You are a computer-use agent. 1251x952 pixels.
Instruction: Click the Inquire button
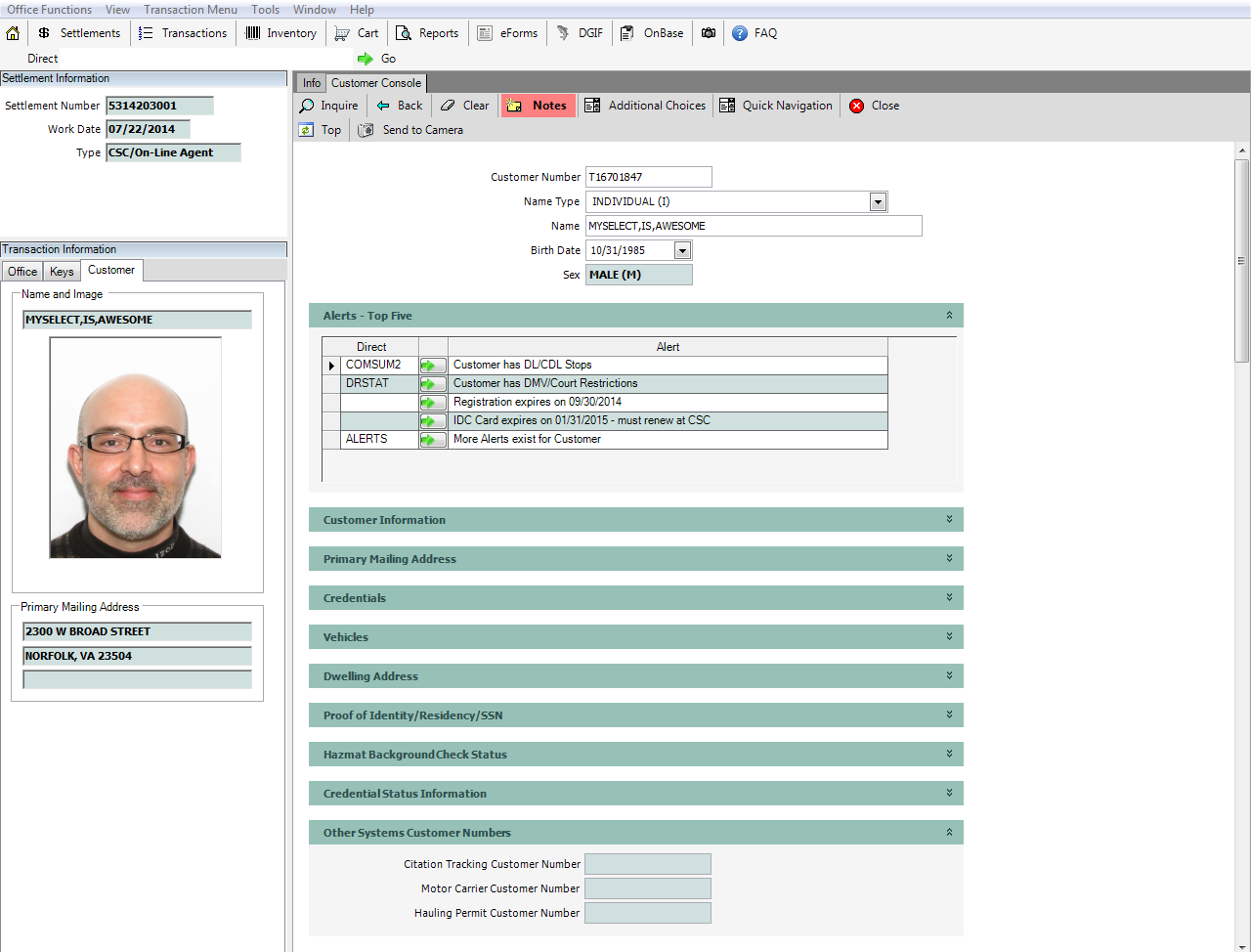pyautogui.click(x=328, y=105)
